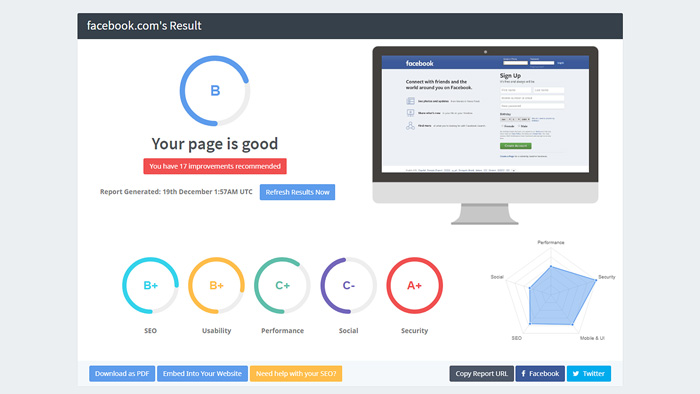Open Embed Into Your Website option
Screen dimensions: 700x394
202,373
